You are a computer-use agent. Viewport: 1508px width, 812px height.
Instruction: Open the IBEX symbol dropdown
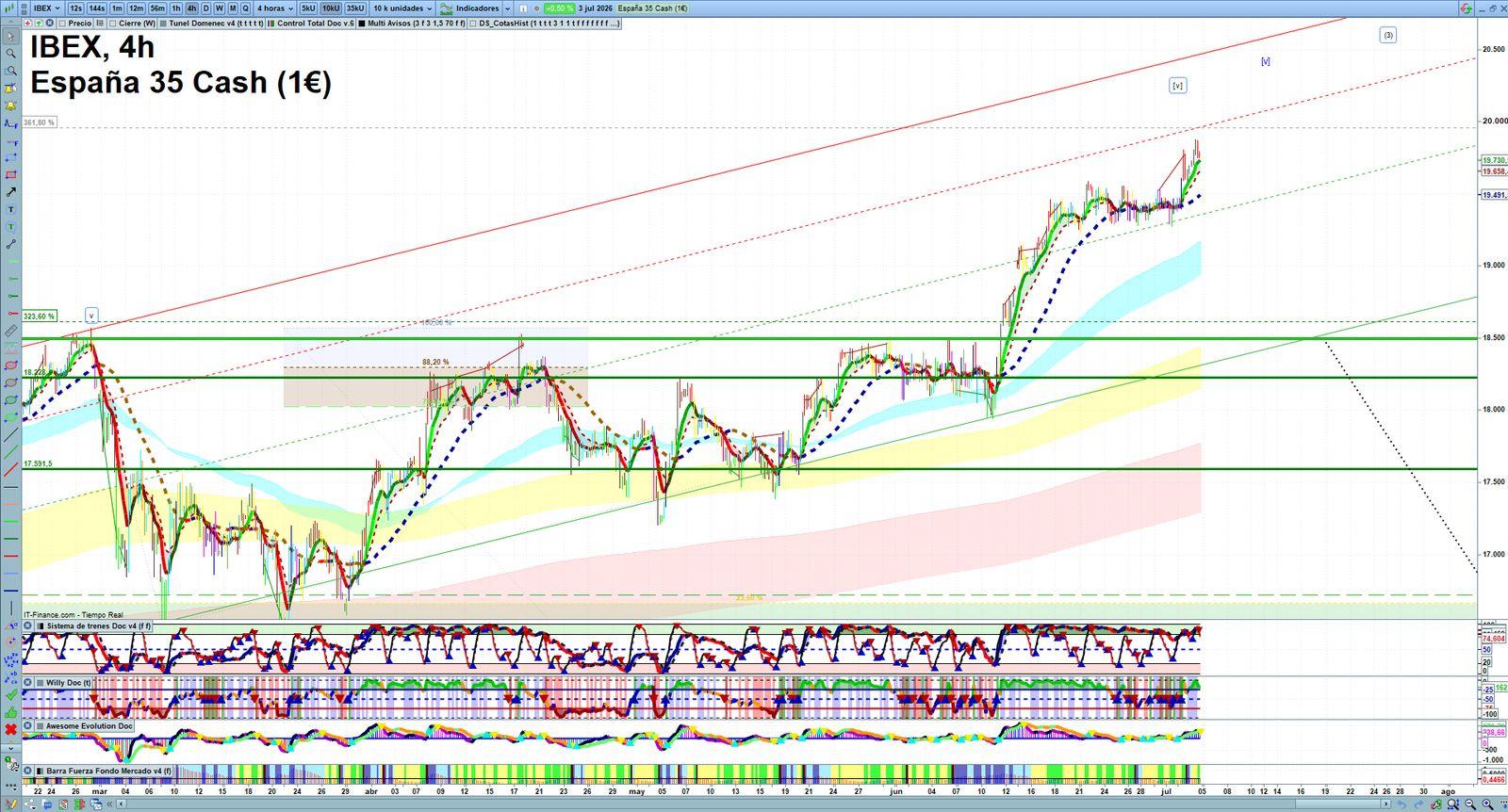click(x=46, y=8)
